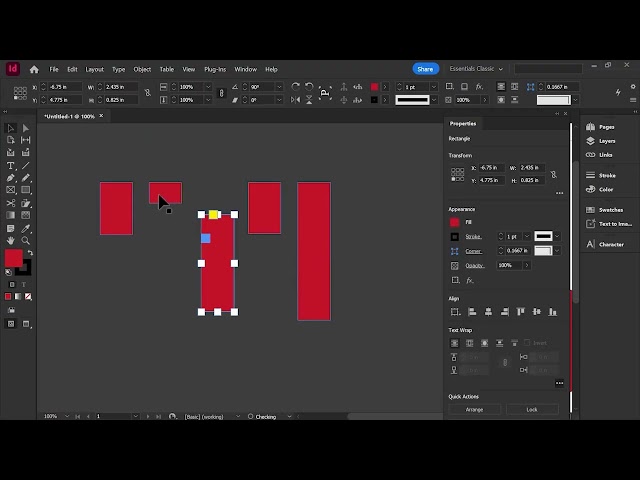The width and height of the screenshot is (640, 480).
Task: Toggle constrain scaling percentages link
Action: (221, 93)
